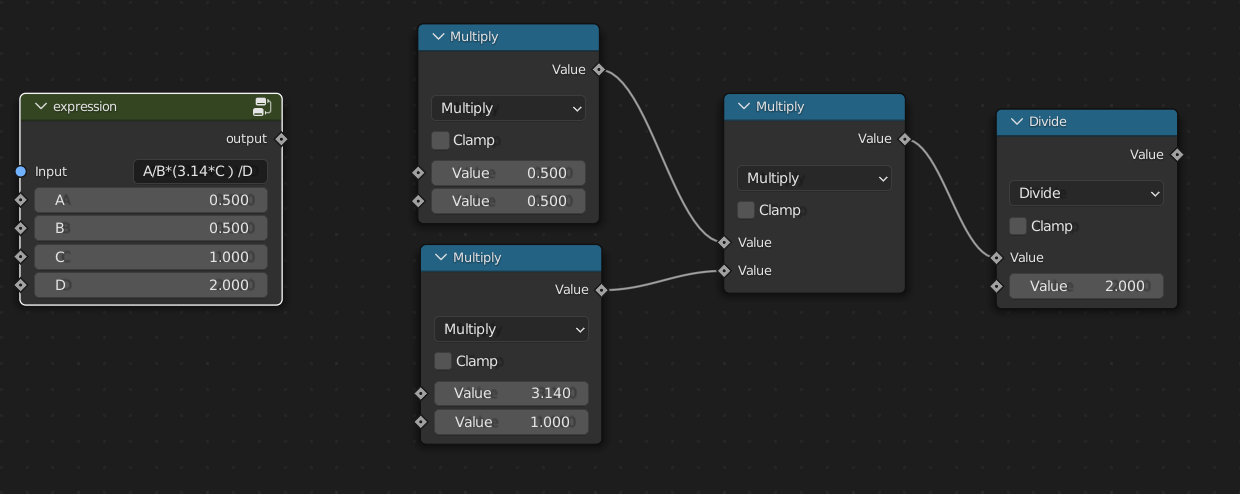
Task: Click the input socket beside the D field
Action: pyautogui.click(x=20, y=285)
